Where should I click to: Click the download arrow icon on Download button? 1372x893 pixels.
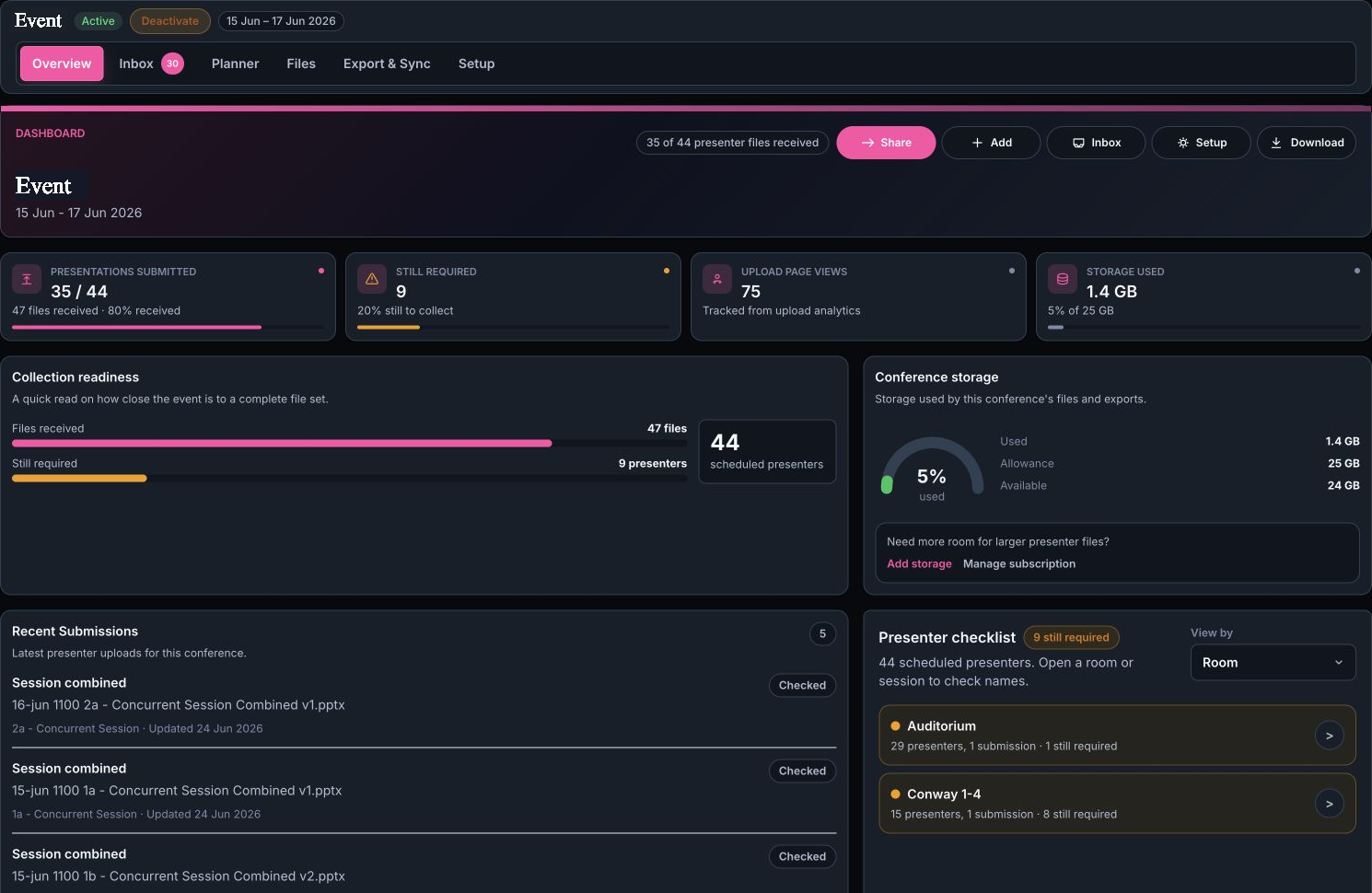pyautogui.click(x=1276, y=143)
